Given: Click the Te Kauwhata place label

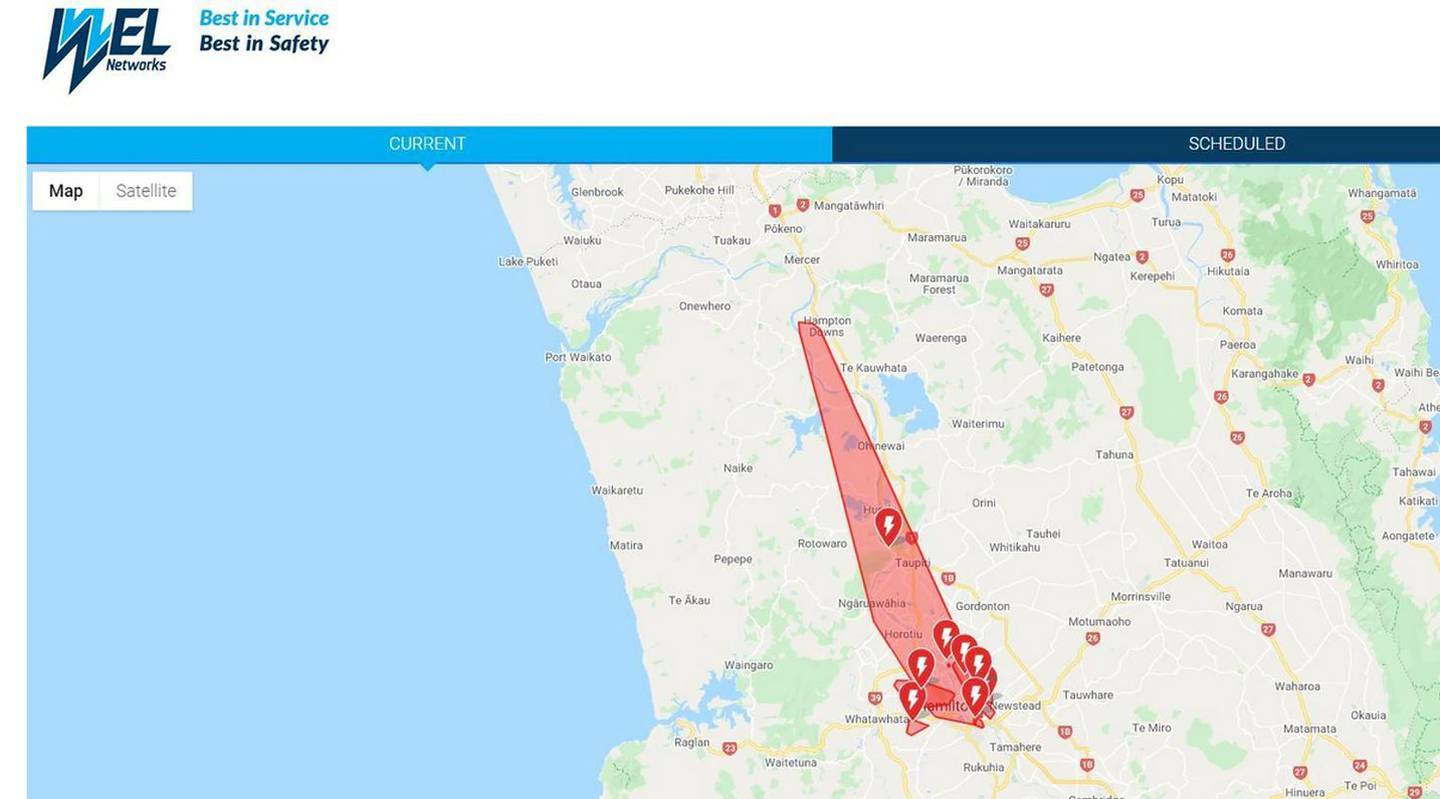Looking at the screenshot, I should click(x=873, y=368).
